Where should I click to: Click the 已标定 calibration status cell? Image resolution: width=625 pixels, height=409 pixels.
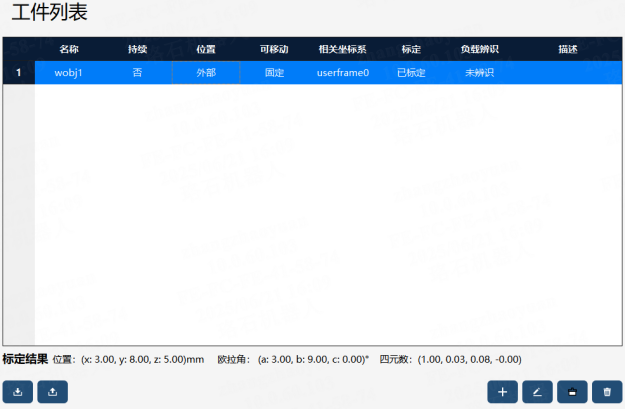pyautogui.click(x=411, y=73)
